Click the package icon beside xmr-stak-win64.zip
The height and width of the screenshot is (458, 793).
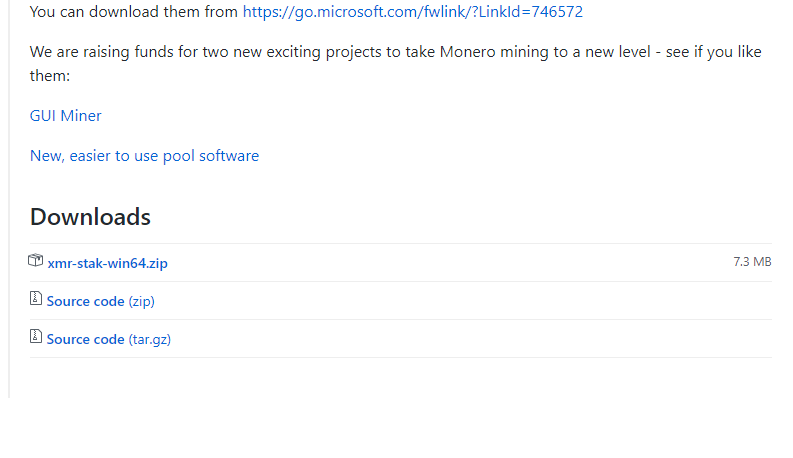(x=35, y=260)
